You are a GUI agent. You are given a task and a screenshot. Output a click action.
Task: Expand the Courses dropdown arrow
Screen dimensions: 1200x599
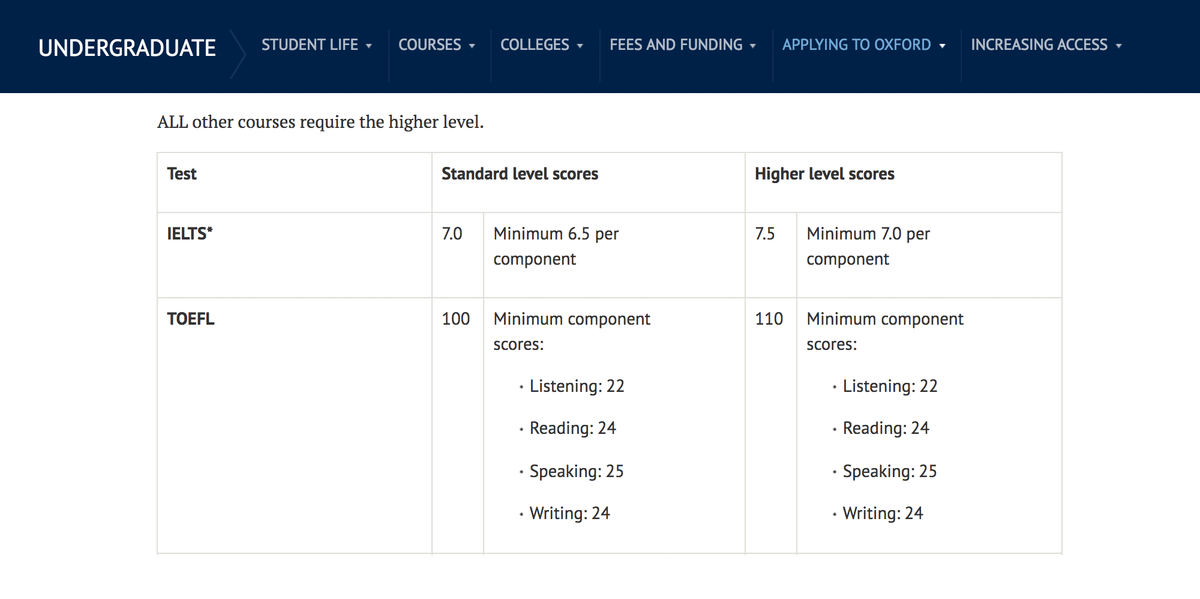pyautogui.click(x=472, y=45)
